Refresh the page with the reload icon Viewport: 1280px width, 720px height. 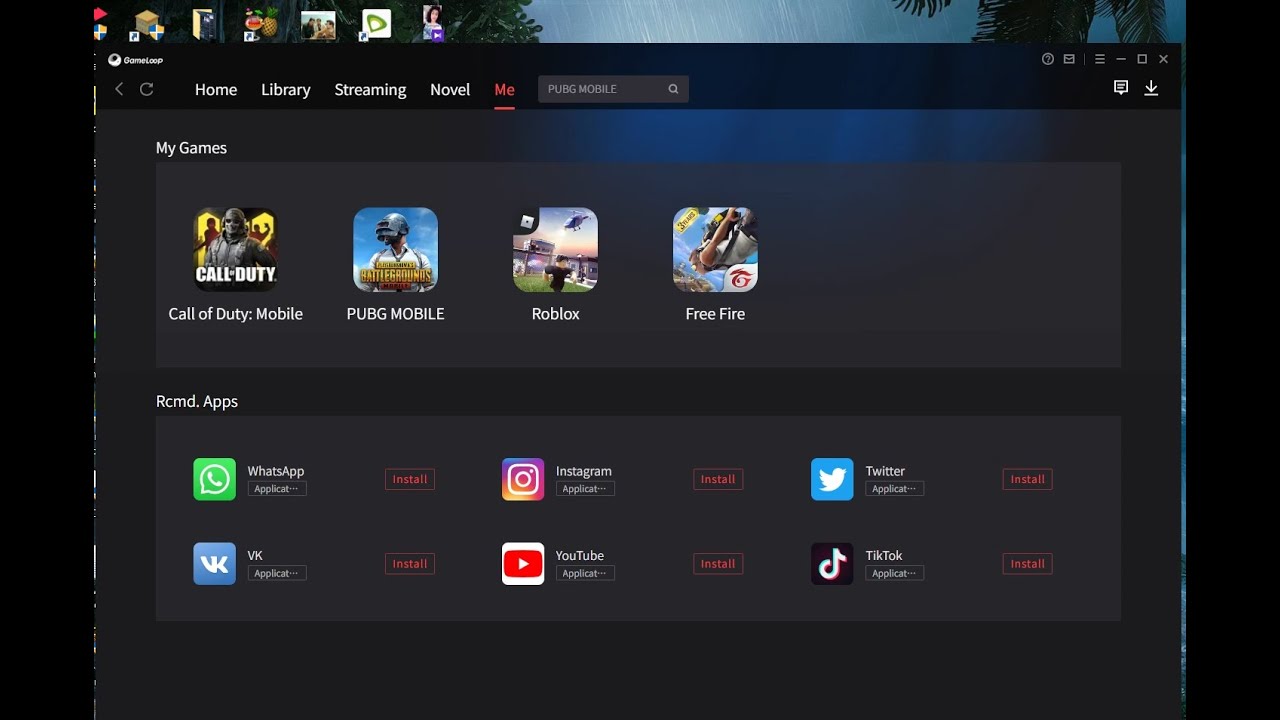pyautogui.click(x=146, y=89)
